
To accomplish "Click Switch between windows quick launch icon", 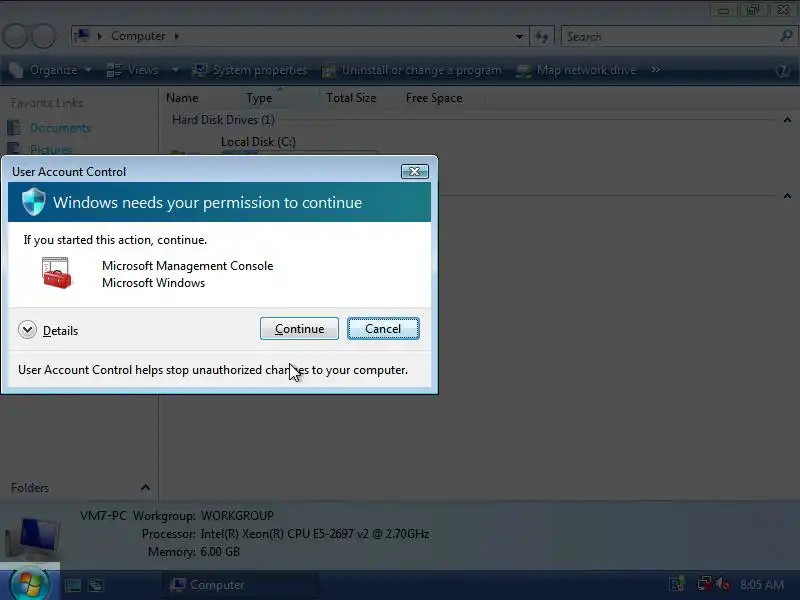I will click(x=96, y=585).
